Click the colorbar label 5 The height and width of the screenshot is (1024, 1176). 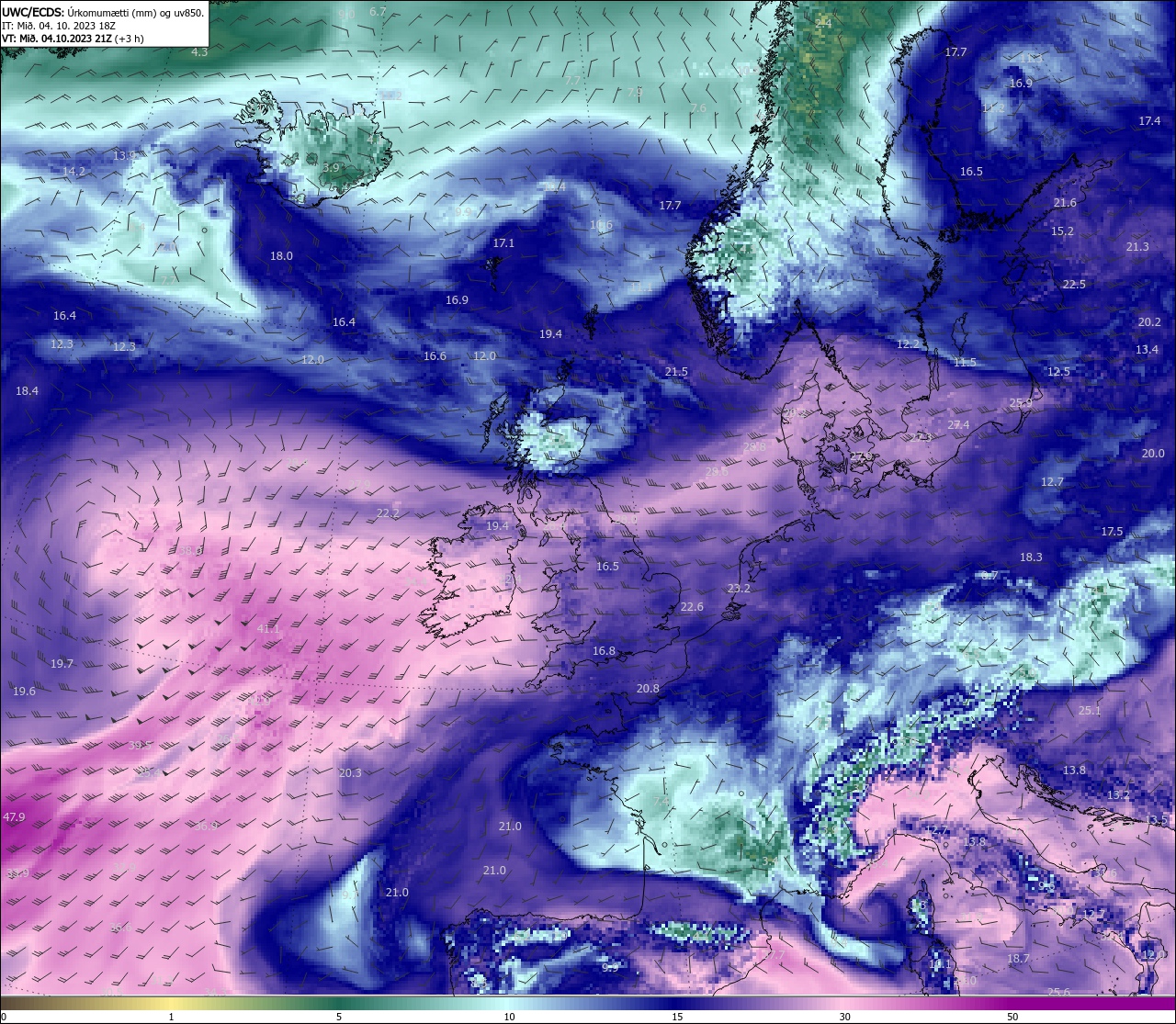[x=339, y=1017]
